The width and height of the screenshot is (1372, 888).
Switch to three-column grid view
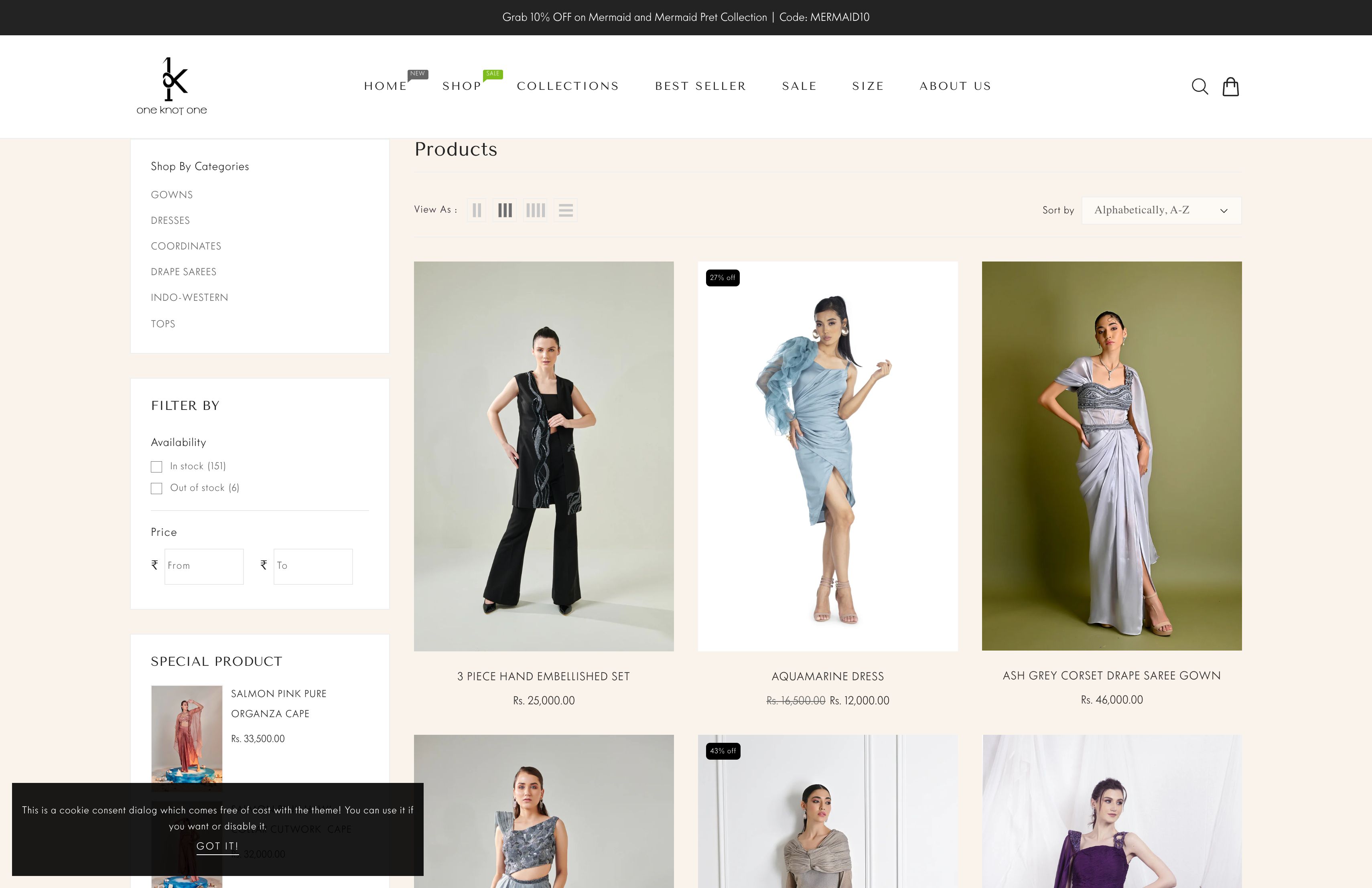pyautogui.click(x=504, y=210)
